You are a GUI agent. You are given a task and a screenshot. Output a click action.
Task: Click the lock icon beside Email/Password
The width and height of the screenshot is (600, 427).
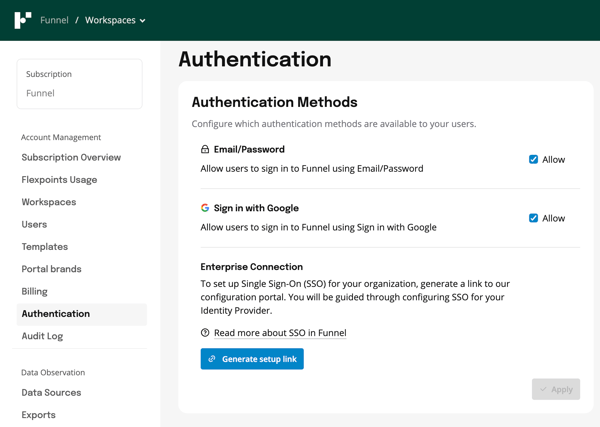[x=205, y=149]
